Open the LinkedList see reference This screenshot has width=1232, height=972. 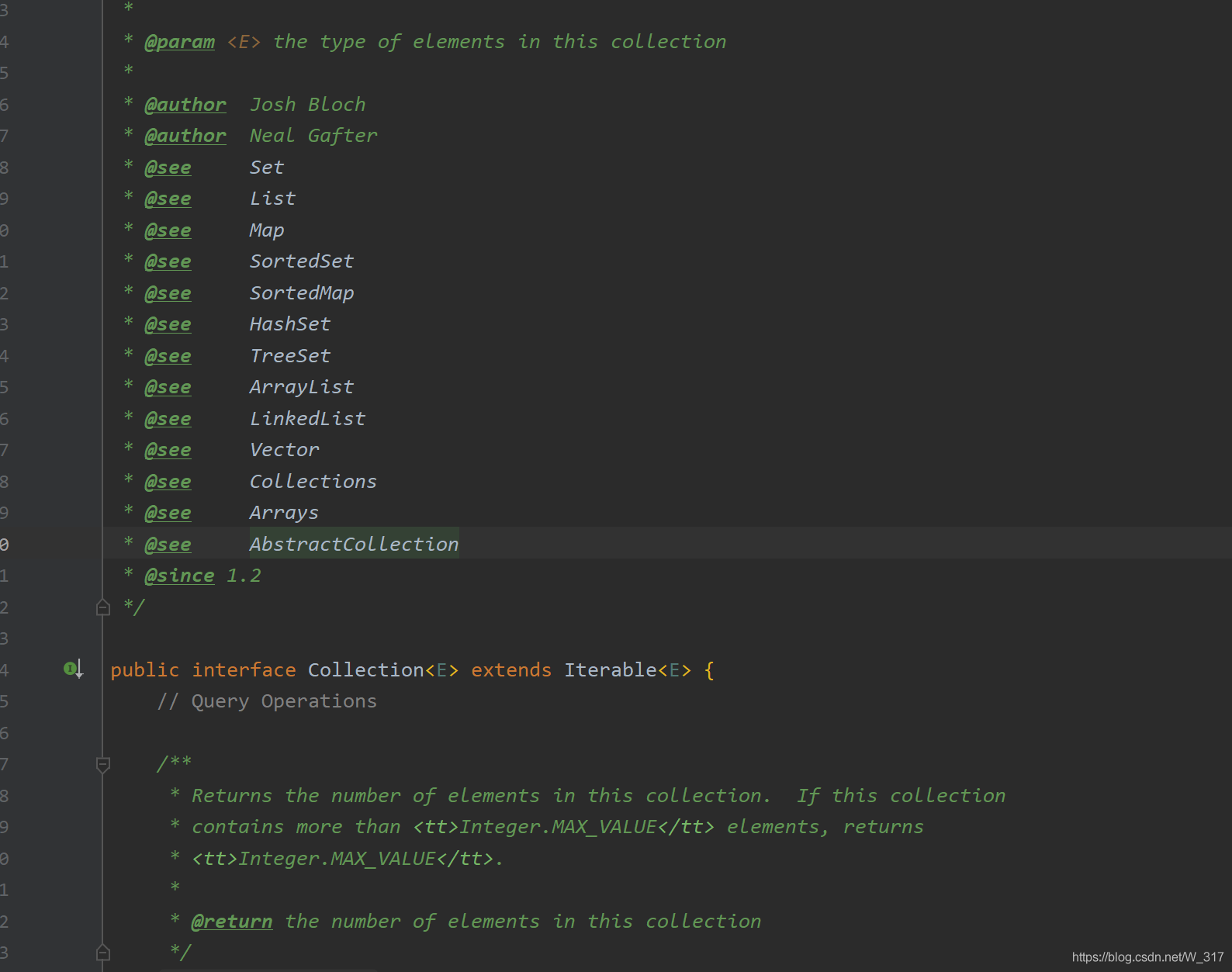307,419
